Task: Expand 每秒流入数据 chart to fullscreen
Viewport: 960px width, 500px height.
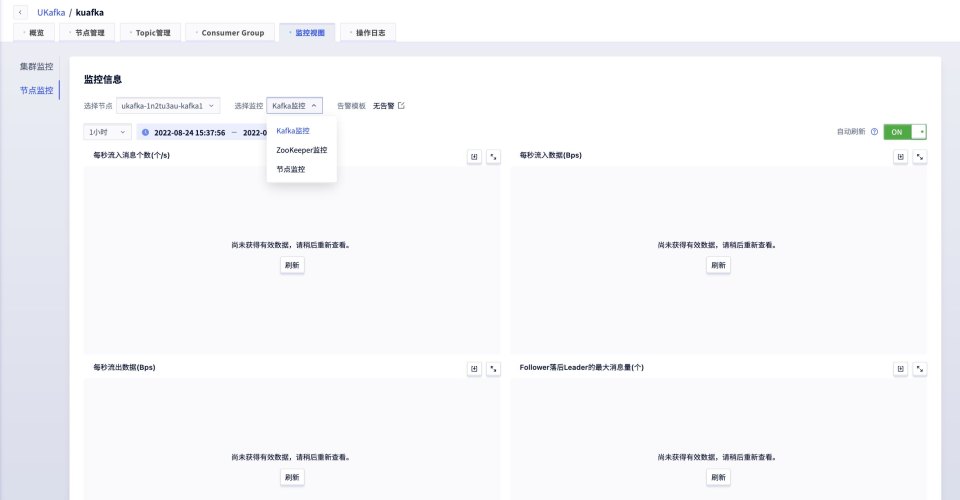Action: point(920,157)
